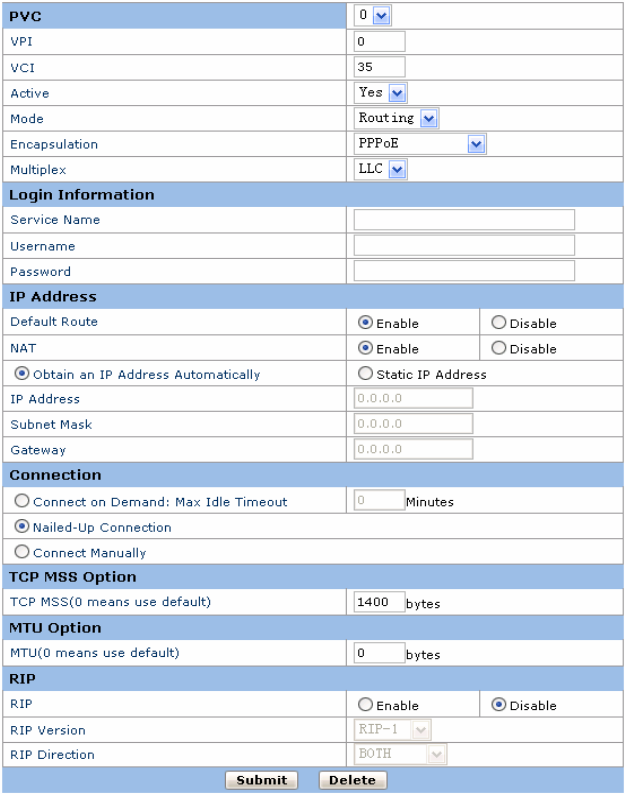Image resolution: width=625 pixels, height=794 pixels.
Task: Click the Gateway field
Action: [413, 449]
